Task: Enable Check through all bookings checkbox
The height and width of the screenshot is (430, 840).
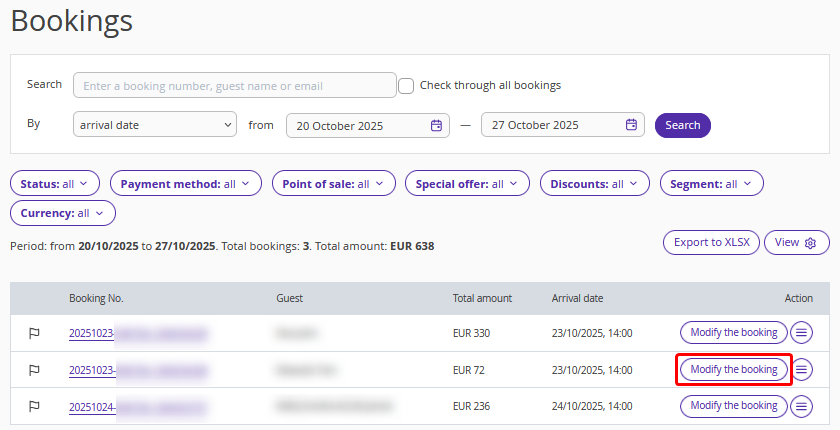Action: point(406,86)
